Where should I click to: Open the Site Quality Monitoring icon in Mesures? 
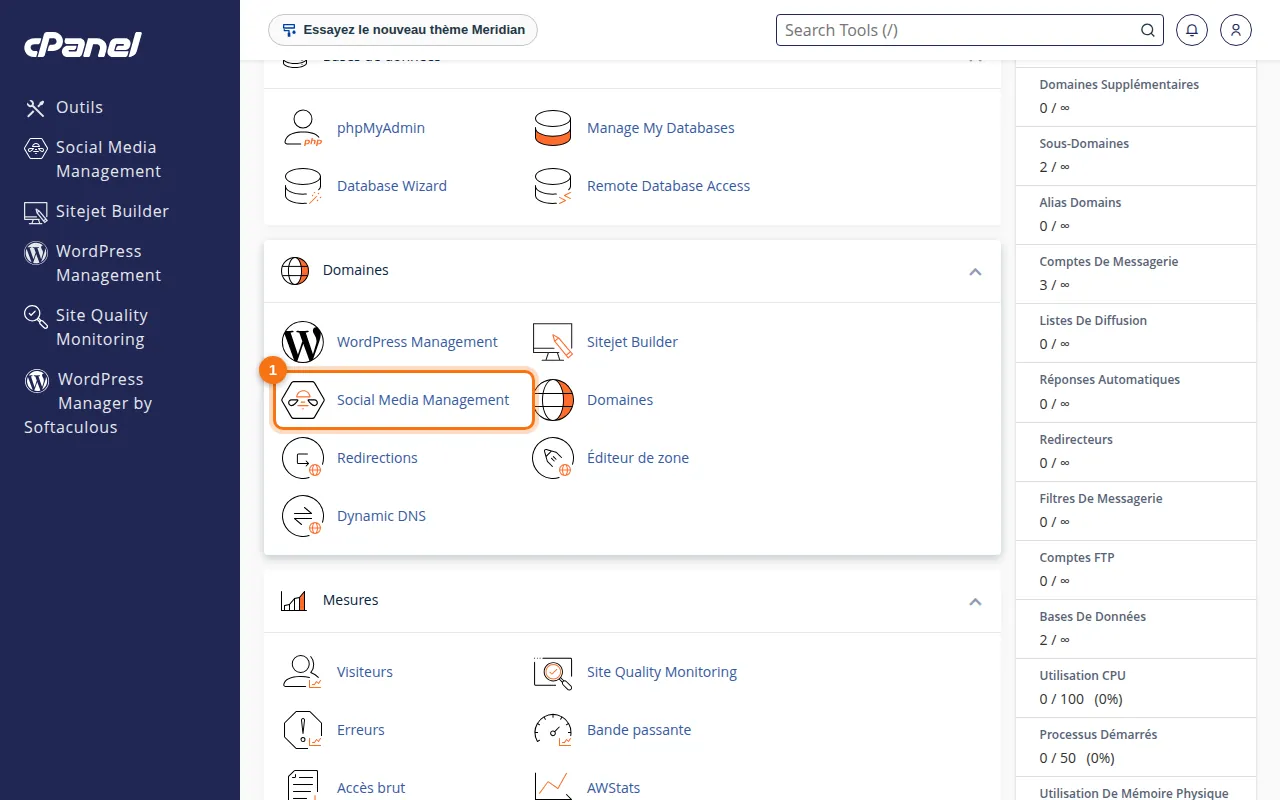click(x=552, y=672)
